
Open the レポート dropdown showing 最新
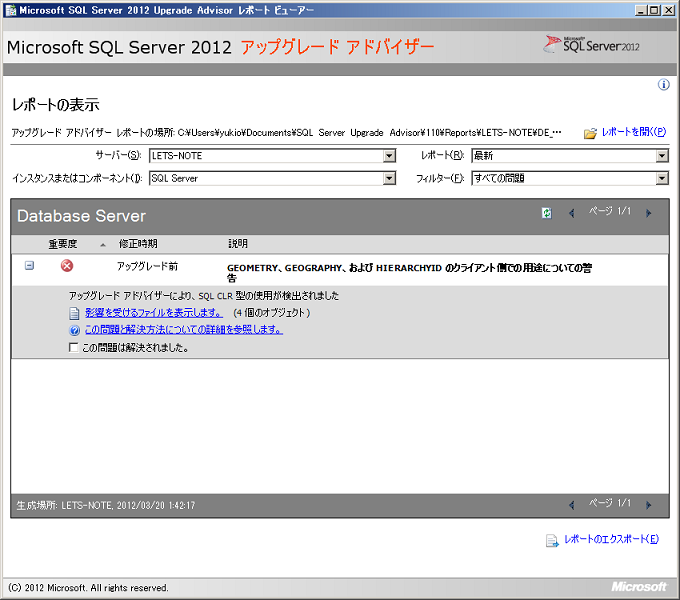(661, 156)
